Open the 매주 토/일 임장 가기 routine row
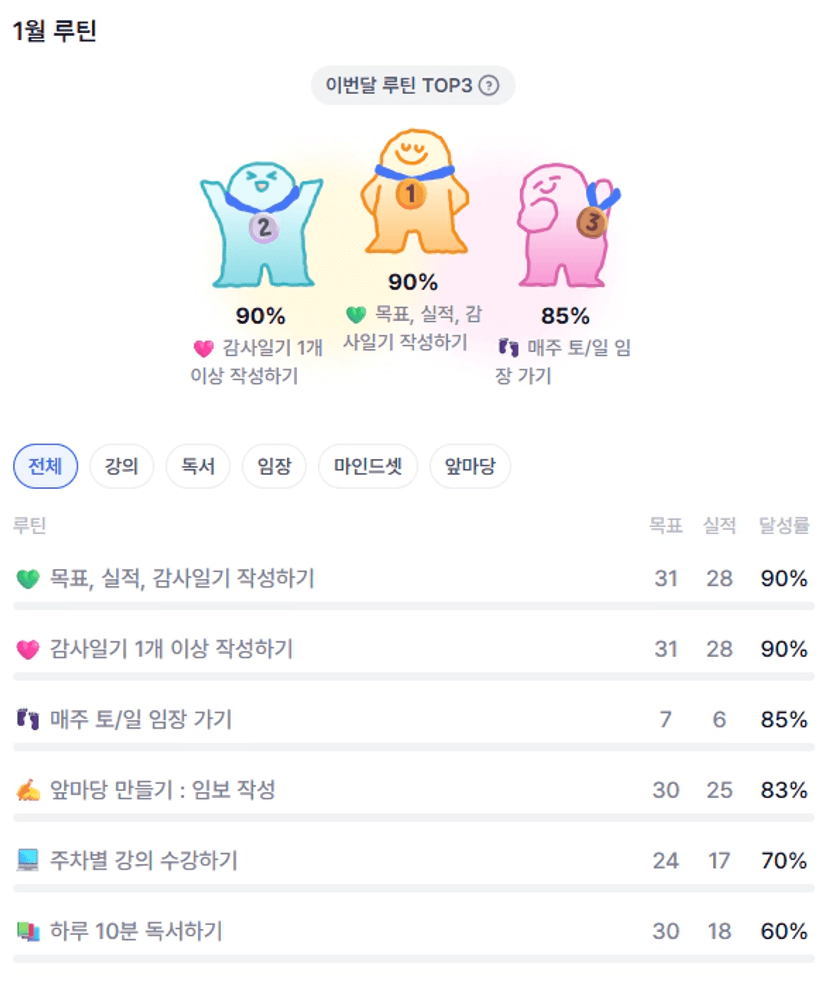827x992 pixels. pyautogui.click(x=140, y=720)
